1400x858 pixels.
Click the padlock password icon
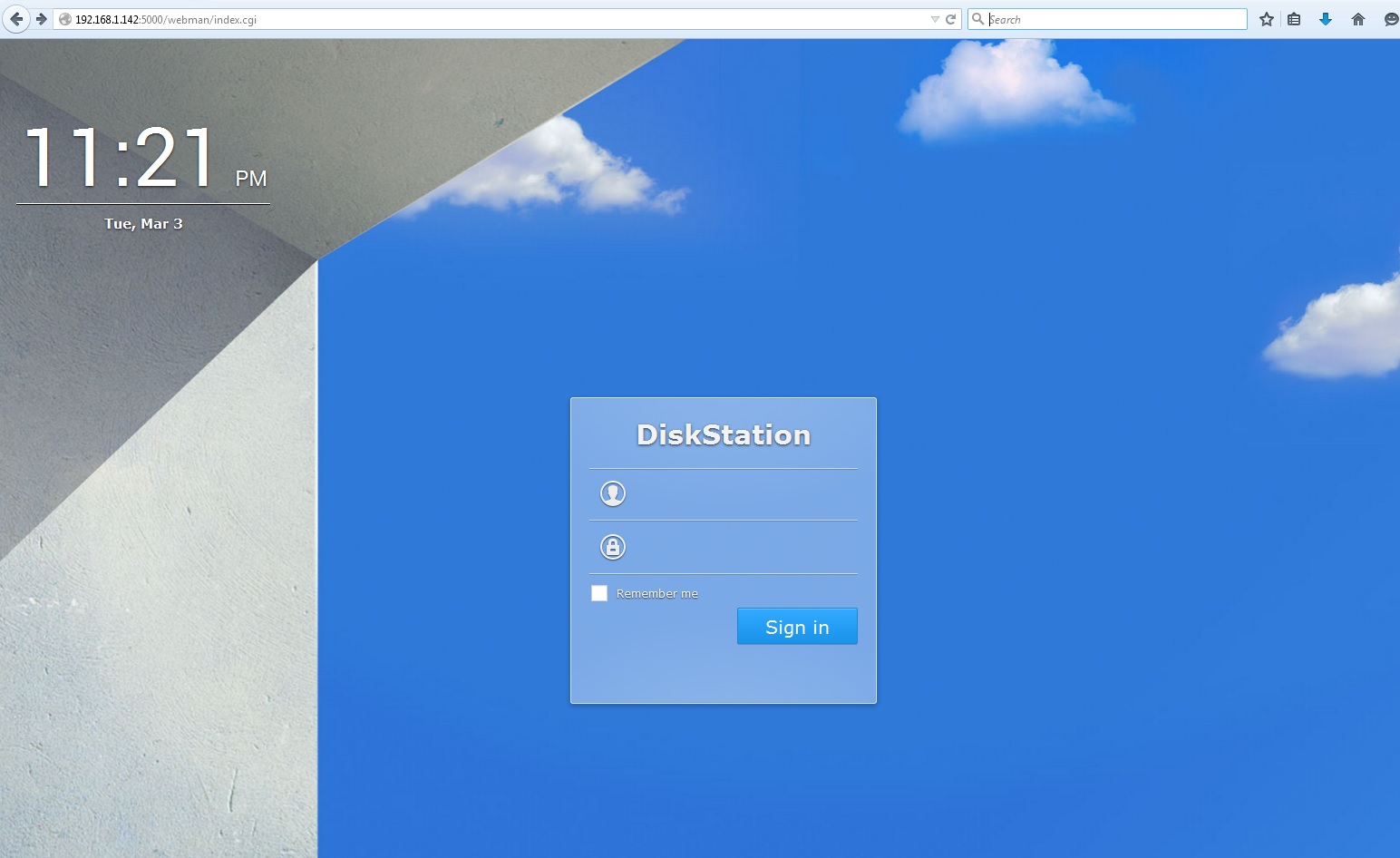pos(613,547)
